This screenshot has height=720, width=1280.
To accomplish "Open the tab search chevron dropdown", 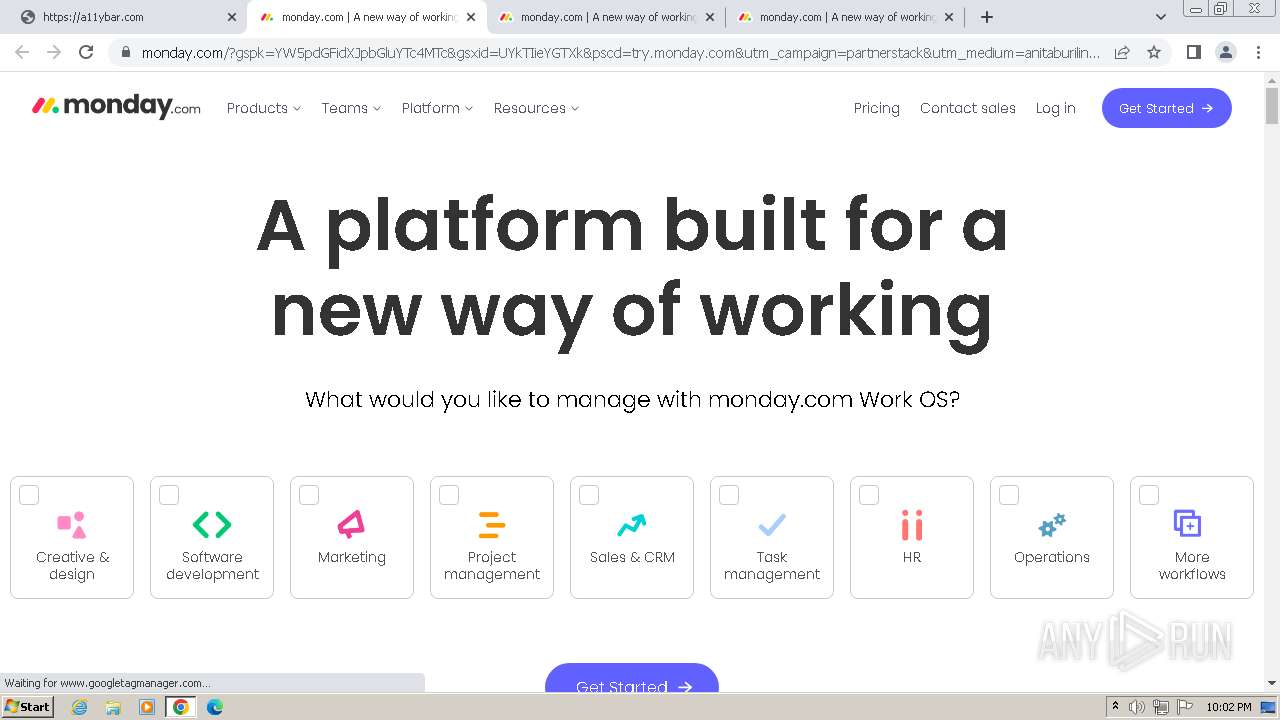I will tap(1160, 17).
